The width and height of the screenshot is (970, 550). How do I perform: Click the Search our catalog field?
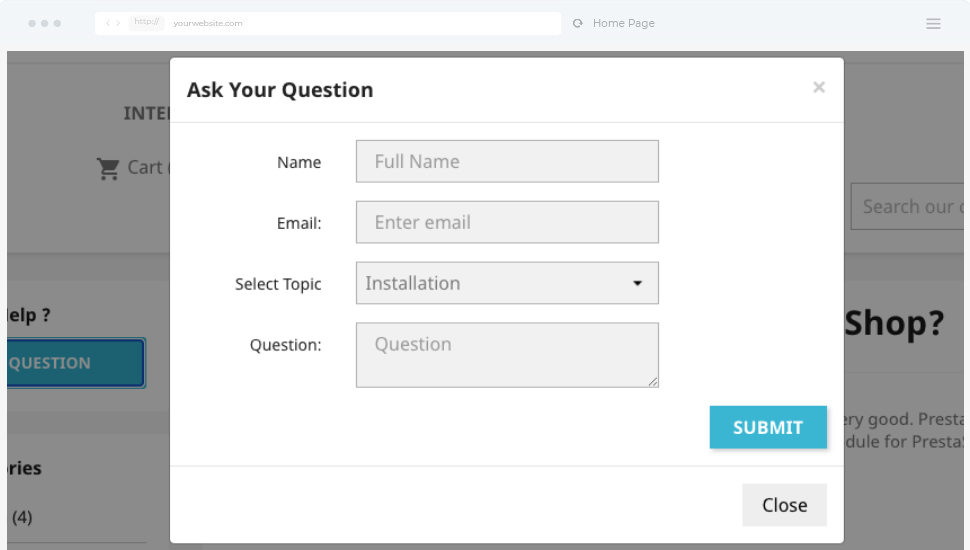[x=910, y=207]
